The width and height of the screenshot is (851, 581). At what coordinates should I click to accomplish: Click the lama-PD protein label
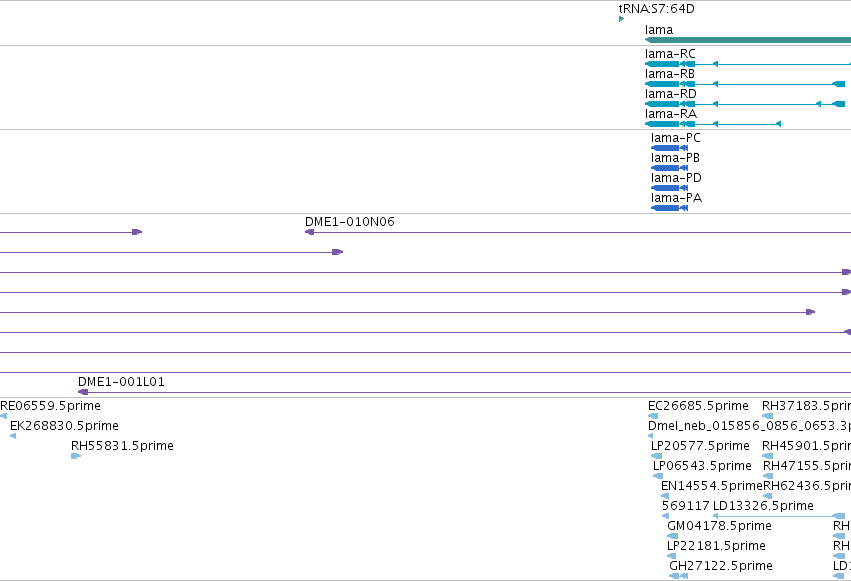click(676, 178)
